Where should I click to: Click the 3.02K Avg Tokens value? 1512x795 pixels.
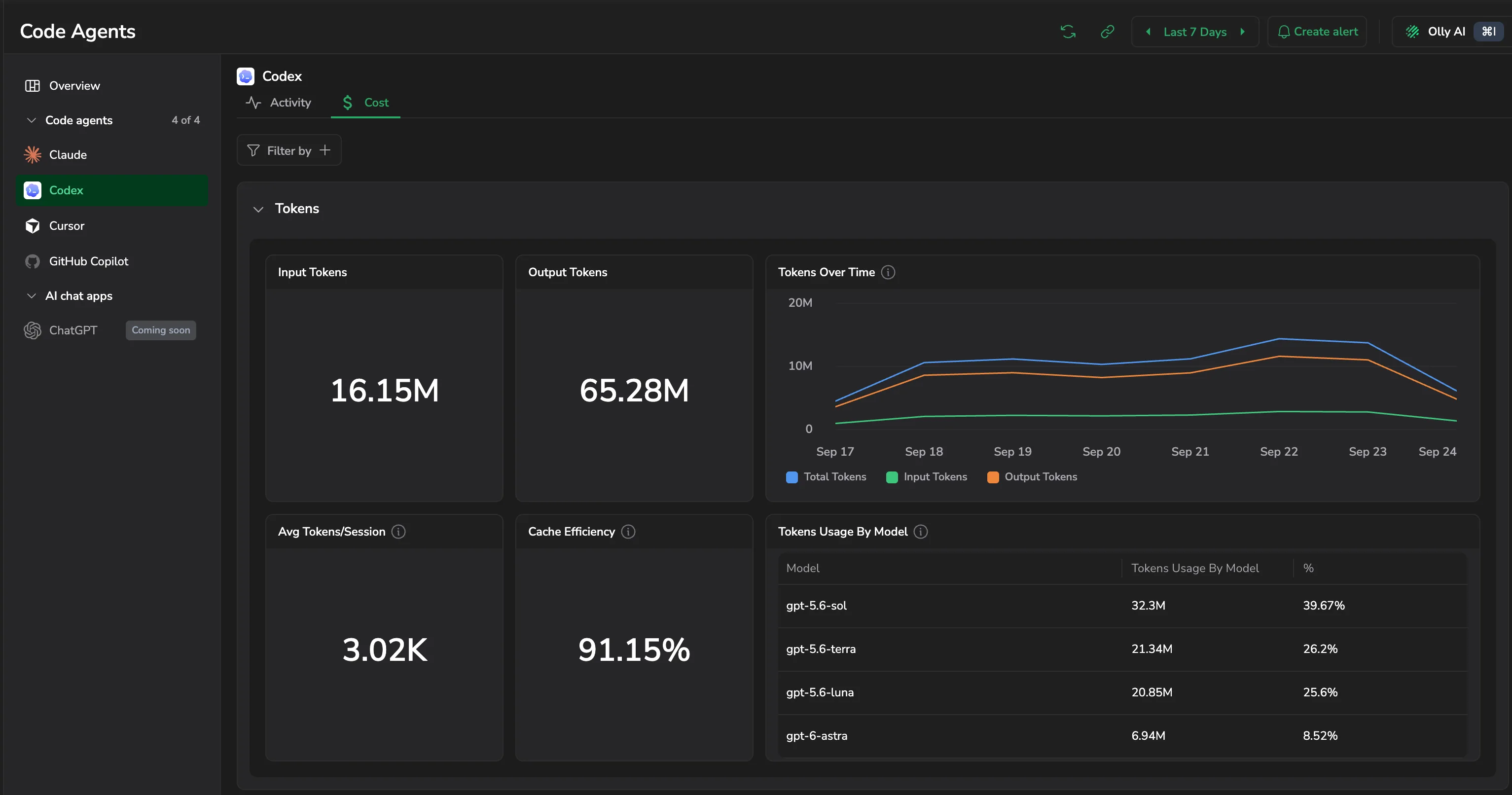(385, 650)
